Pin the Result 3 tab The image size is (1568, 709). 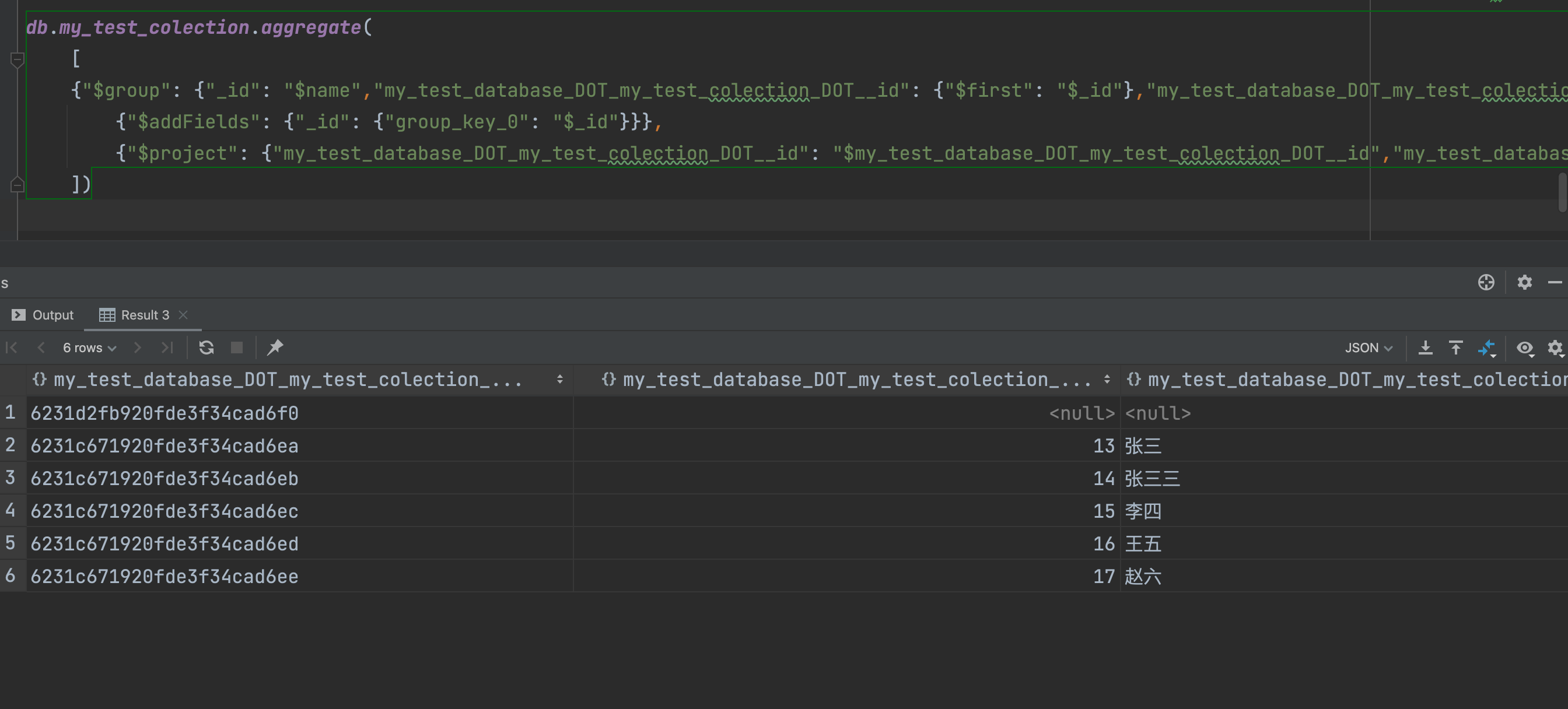(275, 348)
